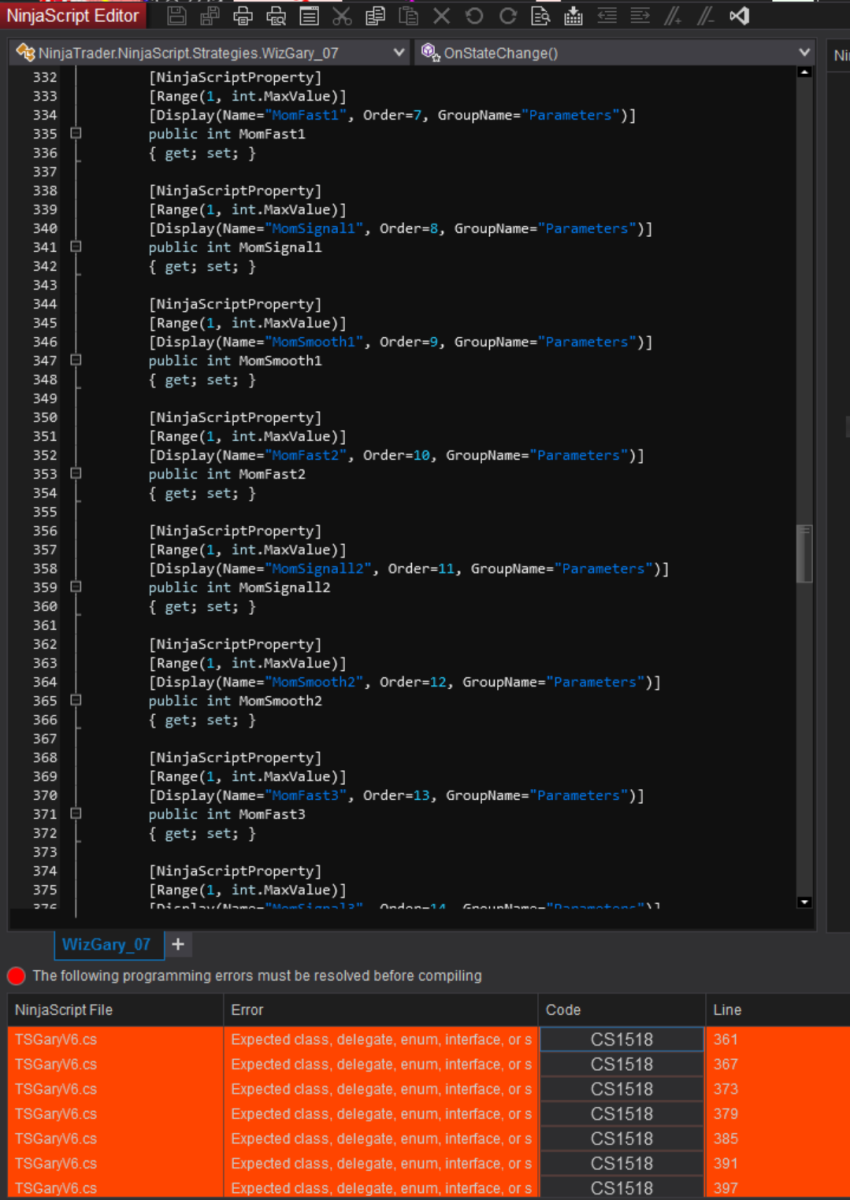Sort by the Line column header

[x=777, y=1010]
